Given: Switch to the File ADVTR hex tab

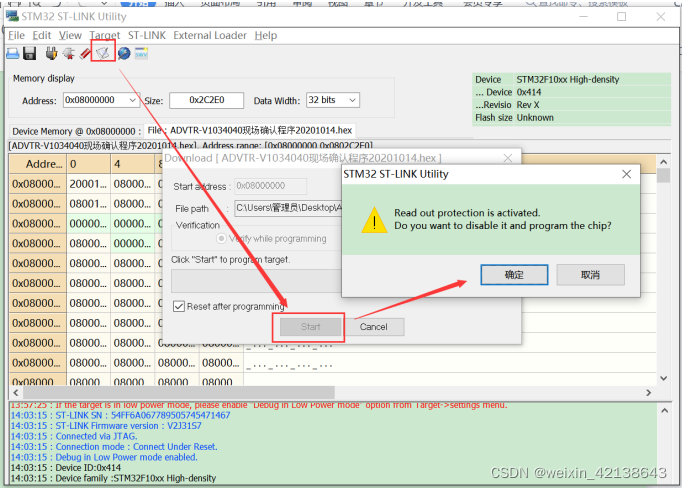Looking at the screenshot, I should point(250,130).
